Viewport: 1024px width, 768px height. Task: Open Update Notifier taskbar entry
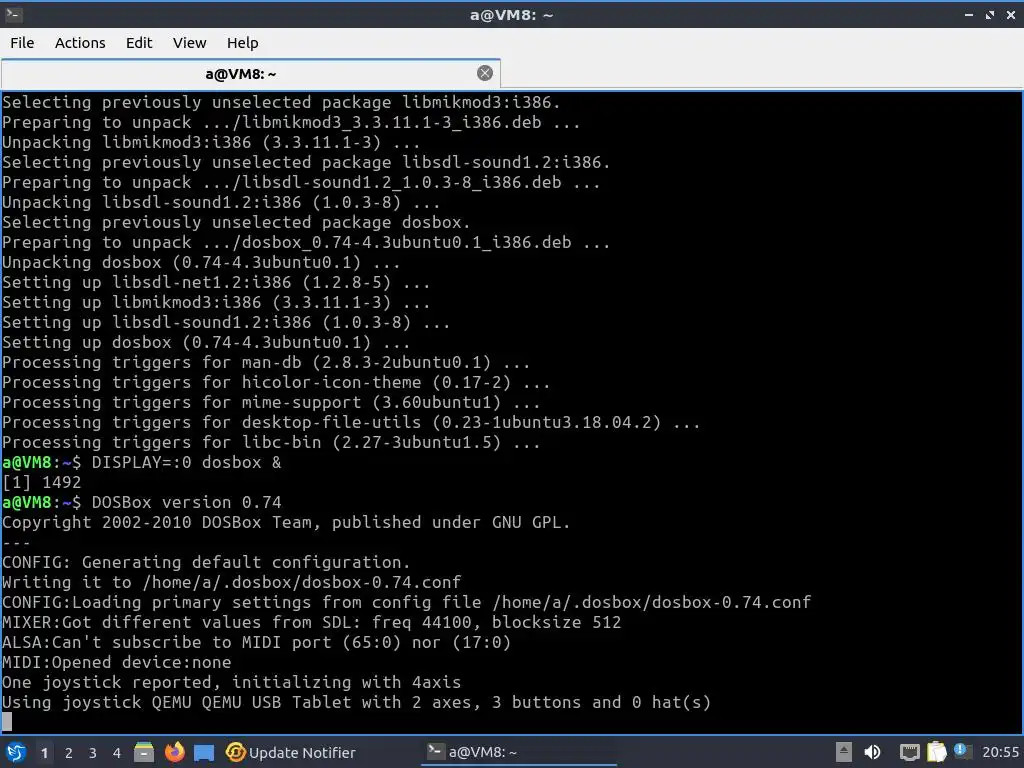(x=291, y=752)
